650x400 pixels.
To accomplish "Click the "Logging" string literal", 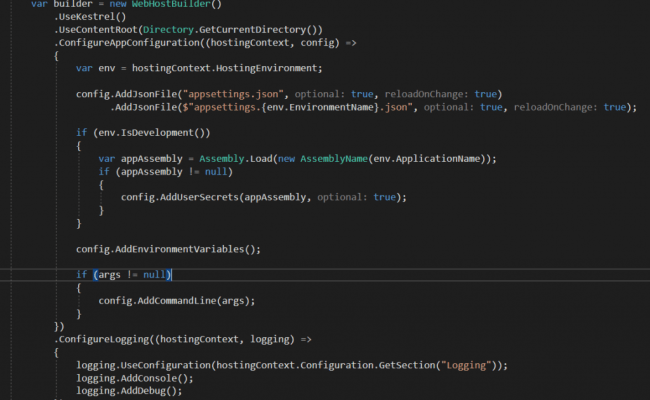I will (466, 365).
